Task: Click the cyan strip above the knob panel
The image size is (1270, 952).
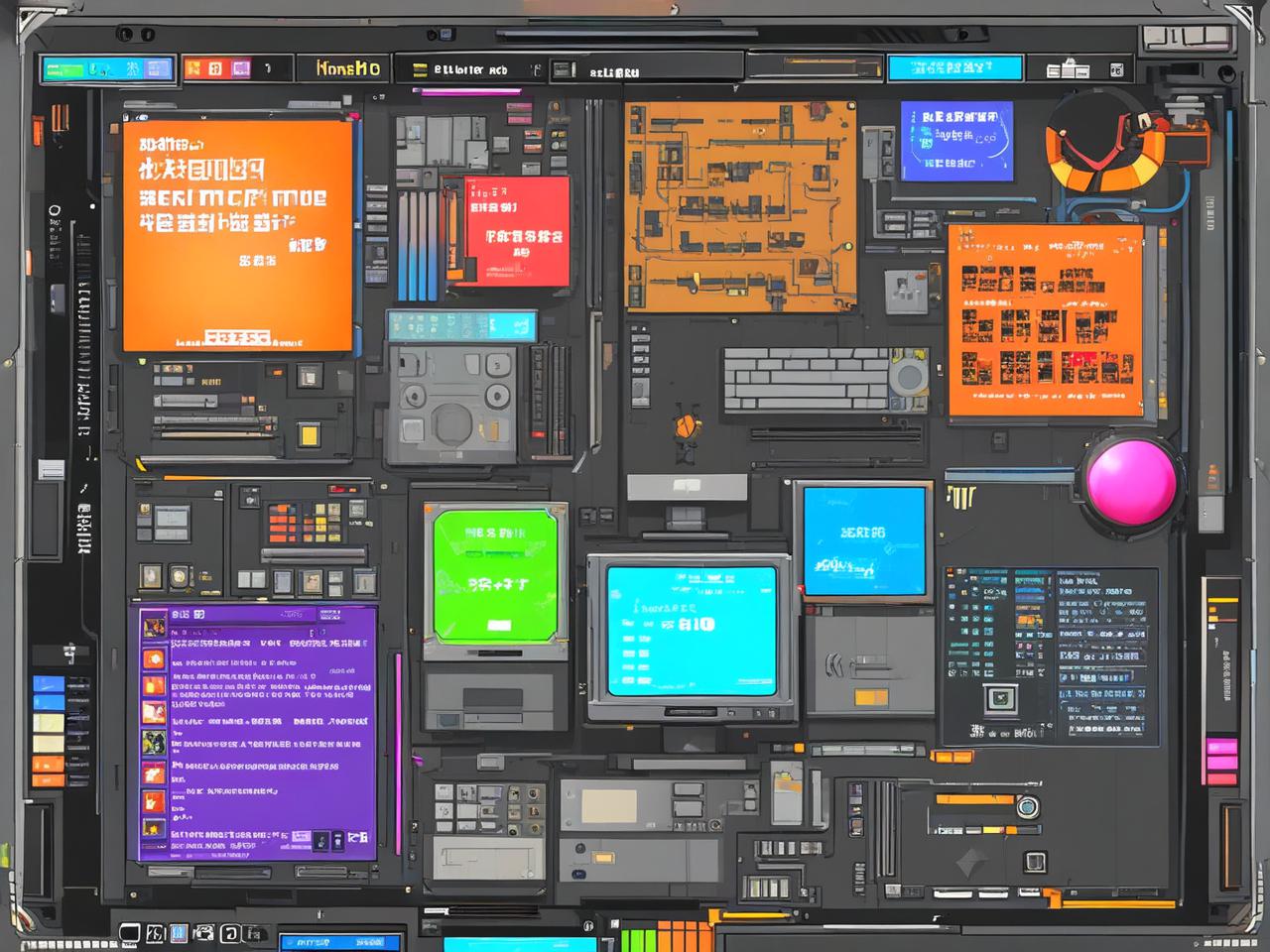Action: (x=461, y=325)
